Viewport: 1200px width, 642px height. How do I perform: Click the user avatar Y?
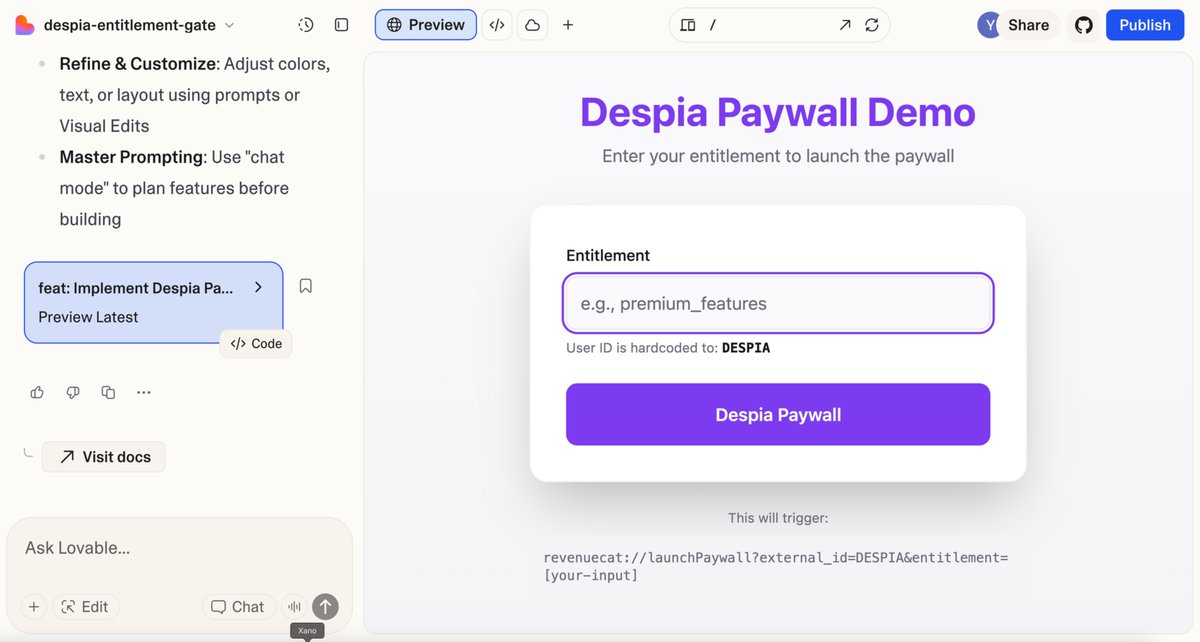click(x=989, y=25)
